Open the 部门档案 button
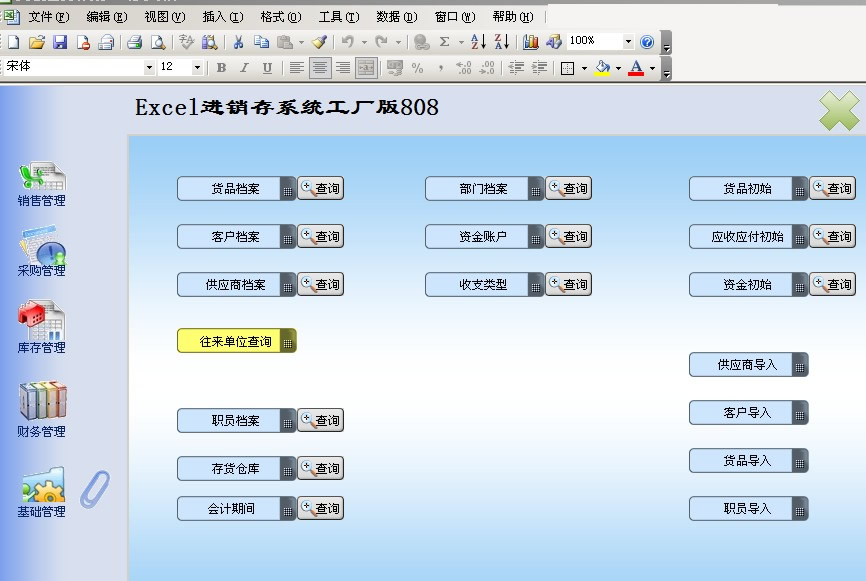 coord(484,189)
